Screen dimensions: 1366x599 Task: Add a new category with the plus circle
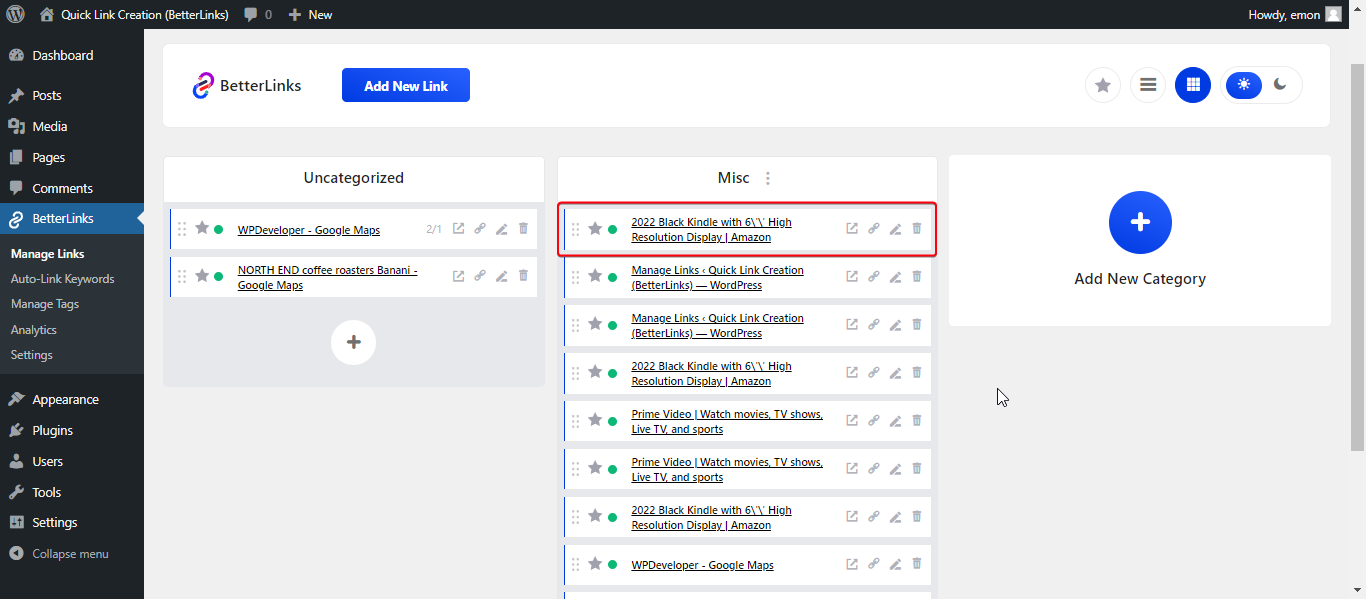1140,222
